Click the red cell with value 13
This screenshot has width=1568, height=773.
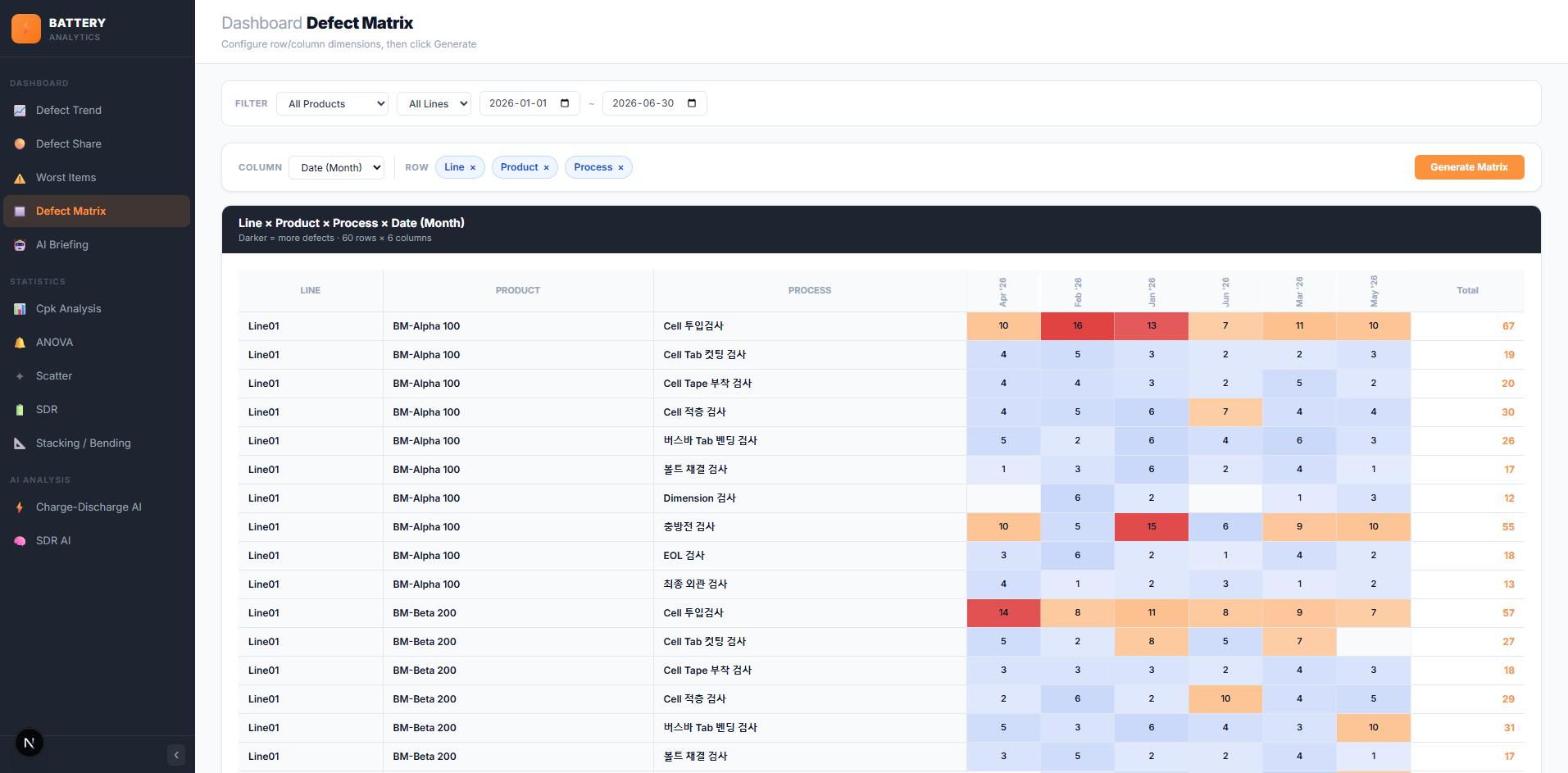pyautogui.click(x=1152, y=326)
